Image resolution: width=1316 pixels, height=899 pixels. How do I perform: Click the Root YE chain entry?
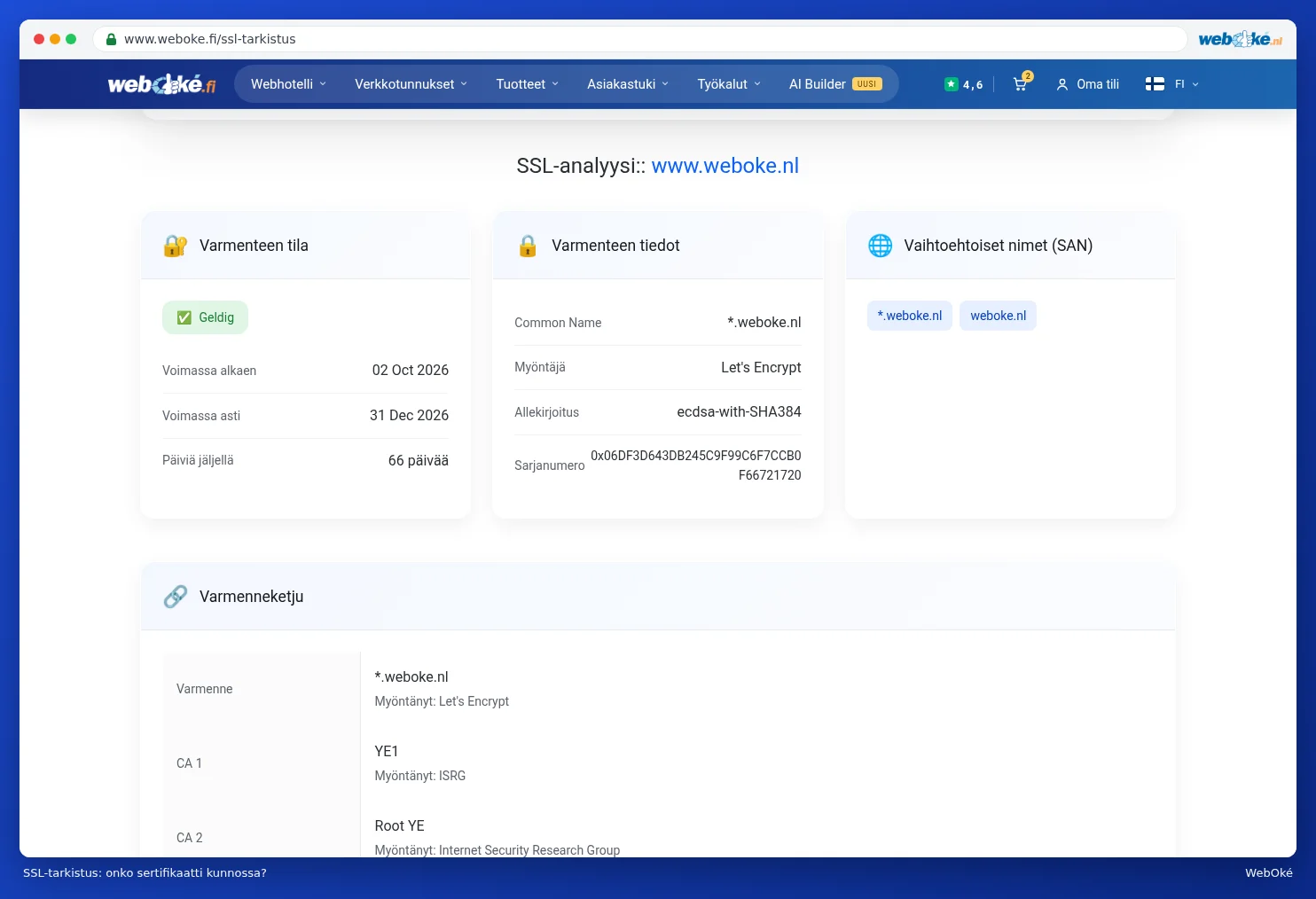point(399,825)
